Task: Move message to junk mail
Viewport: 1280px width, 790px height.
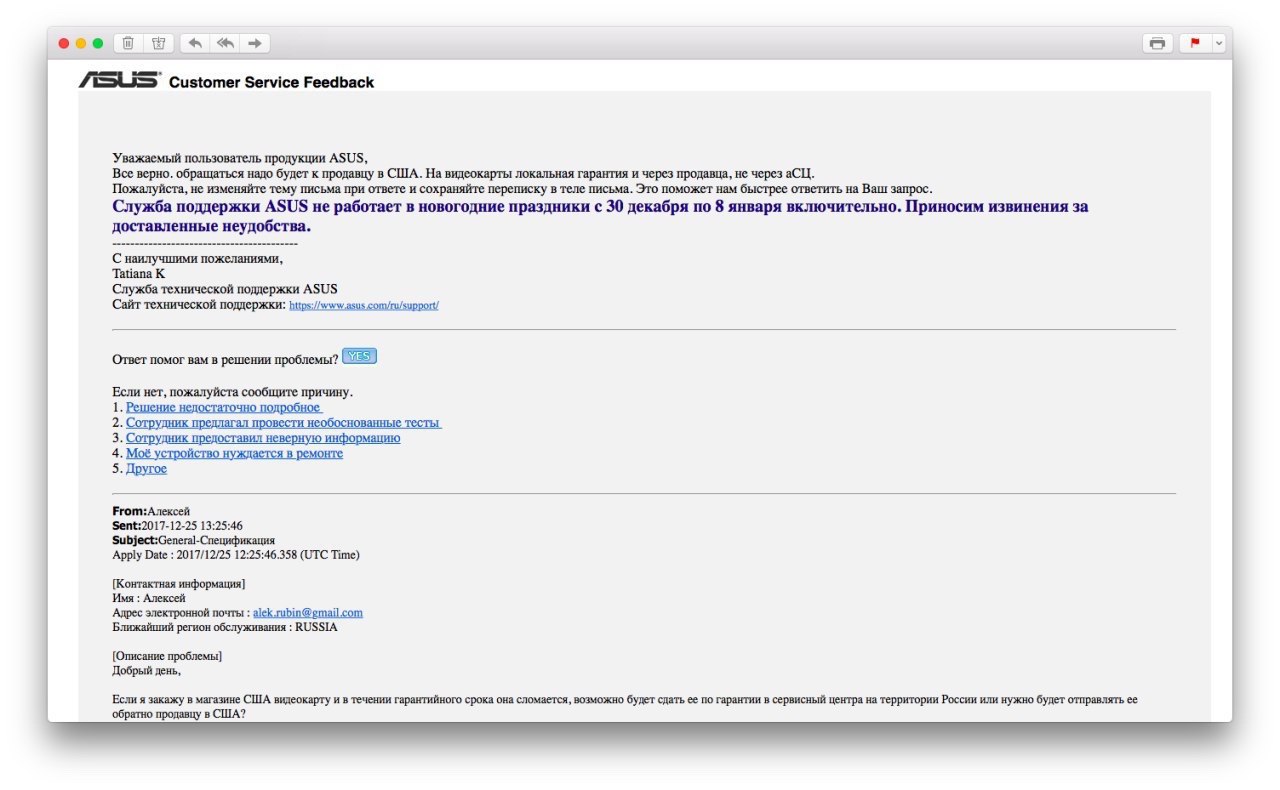Action: click(x=157, y=43)
